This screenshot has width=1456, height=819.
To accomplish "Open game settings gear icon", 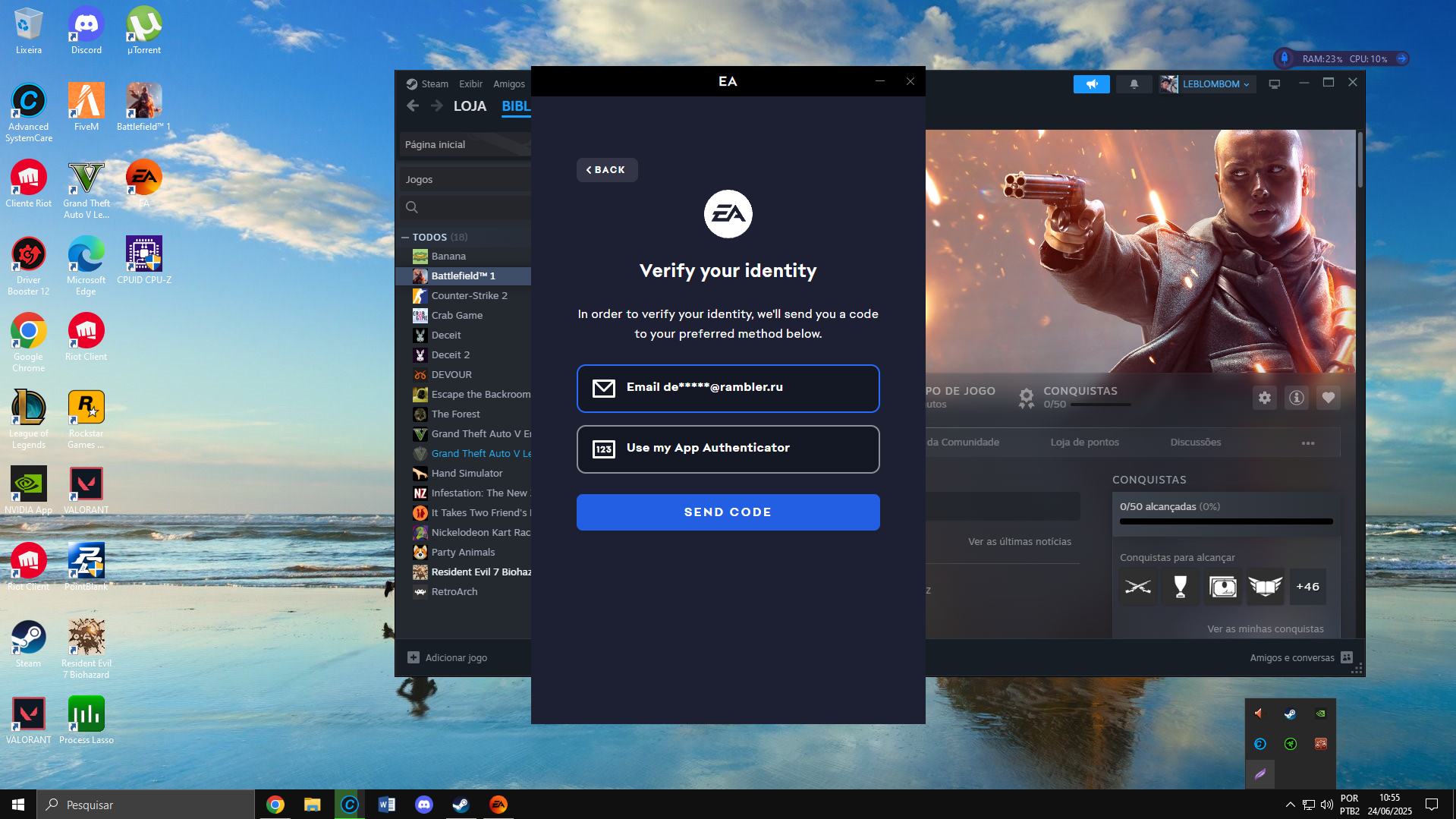I will (1264, 398).
